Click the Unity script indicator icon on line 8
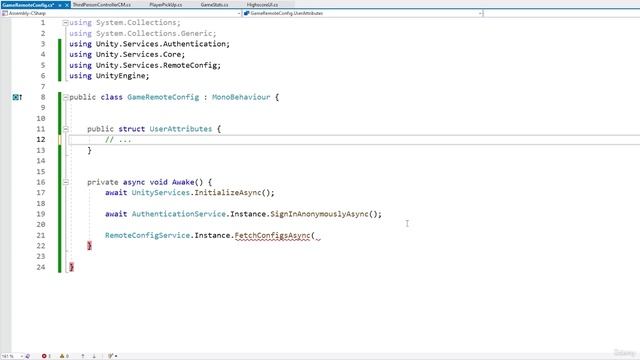 [x=17, y=97]
